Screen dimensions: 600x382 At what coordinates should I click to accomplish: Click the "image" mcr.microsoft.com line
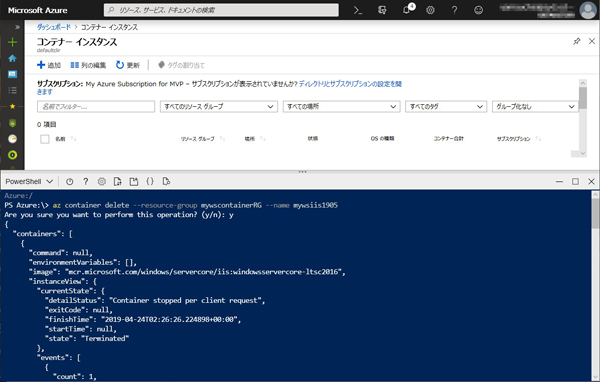tap(187, 272)
